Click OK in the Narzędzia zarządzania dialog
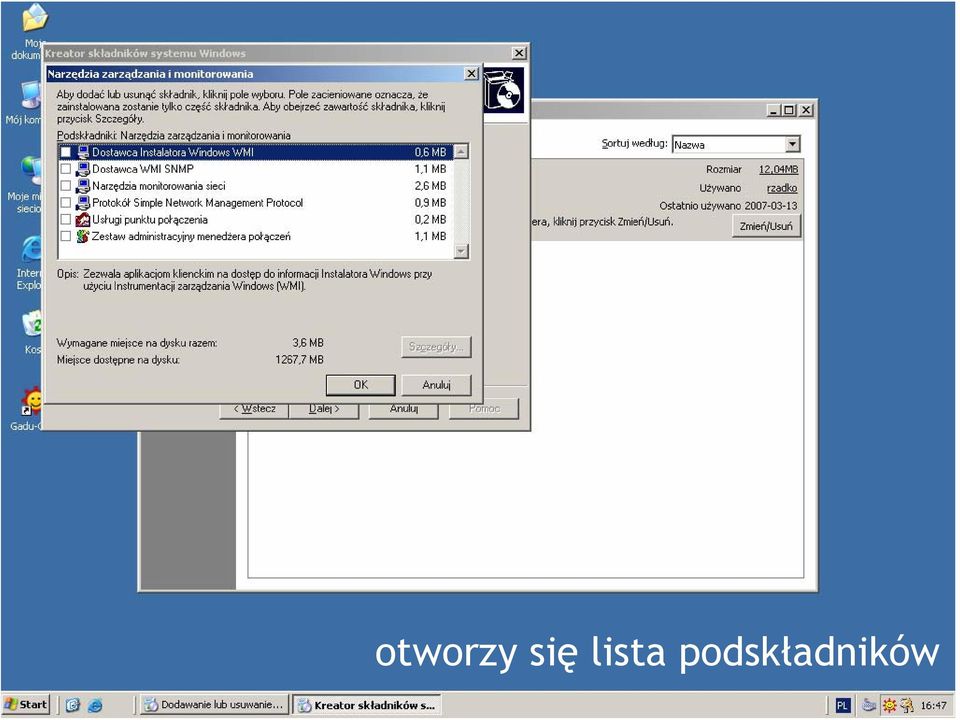Screen dimensions: 960x720 361,385
